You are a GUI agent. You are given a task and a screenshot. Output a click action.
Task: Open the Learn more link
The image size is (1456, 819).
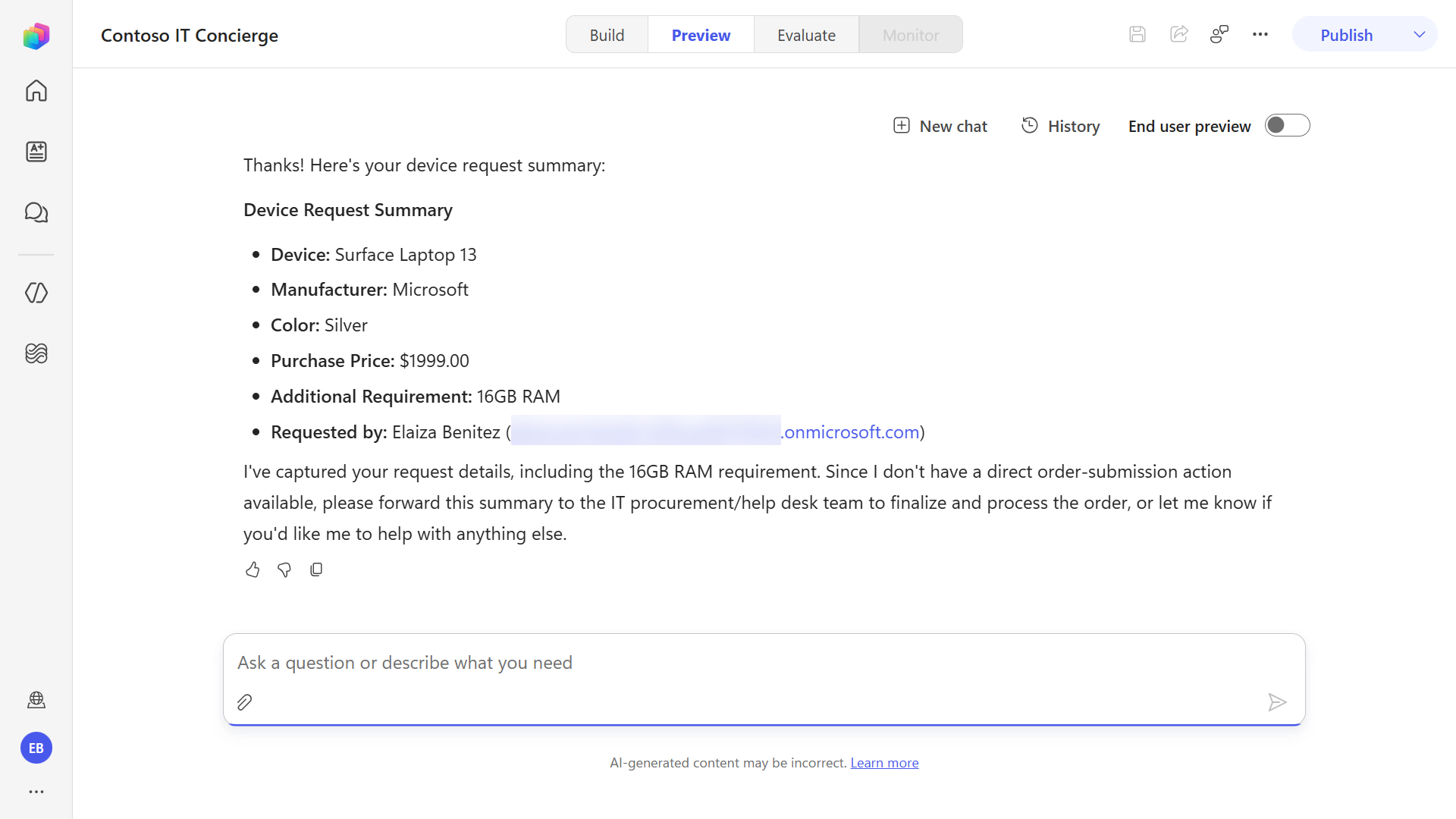pyautogui.click(x=884, y=763)
